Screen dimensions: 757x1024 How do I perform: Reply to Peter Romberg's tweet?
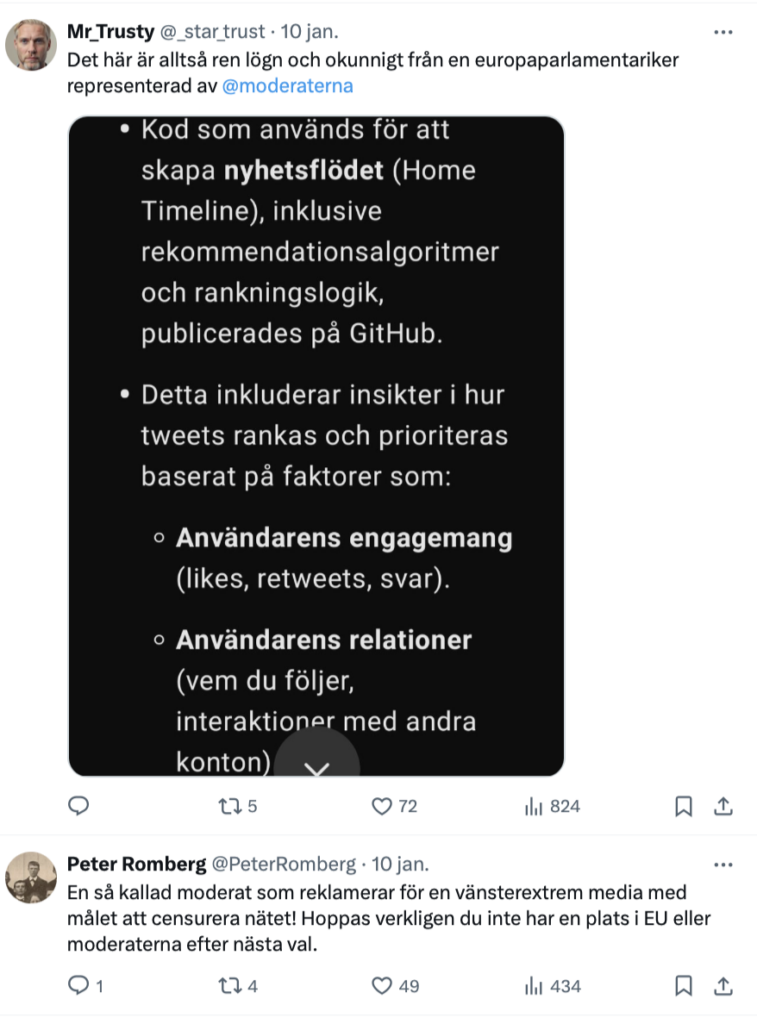tap(79, 986)
